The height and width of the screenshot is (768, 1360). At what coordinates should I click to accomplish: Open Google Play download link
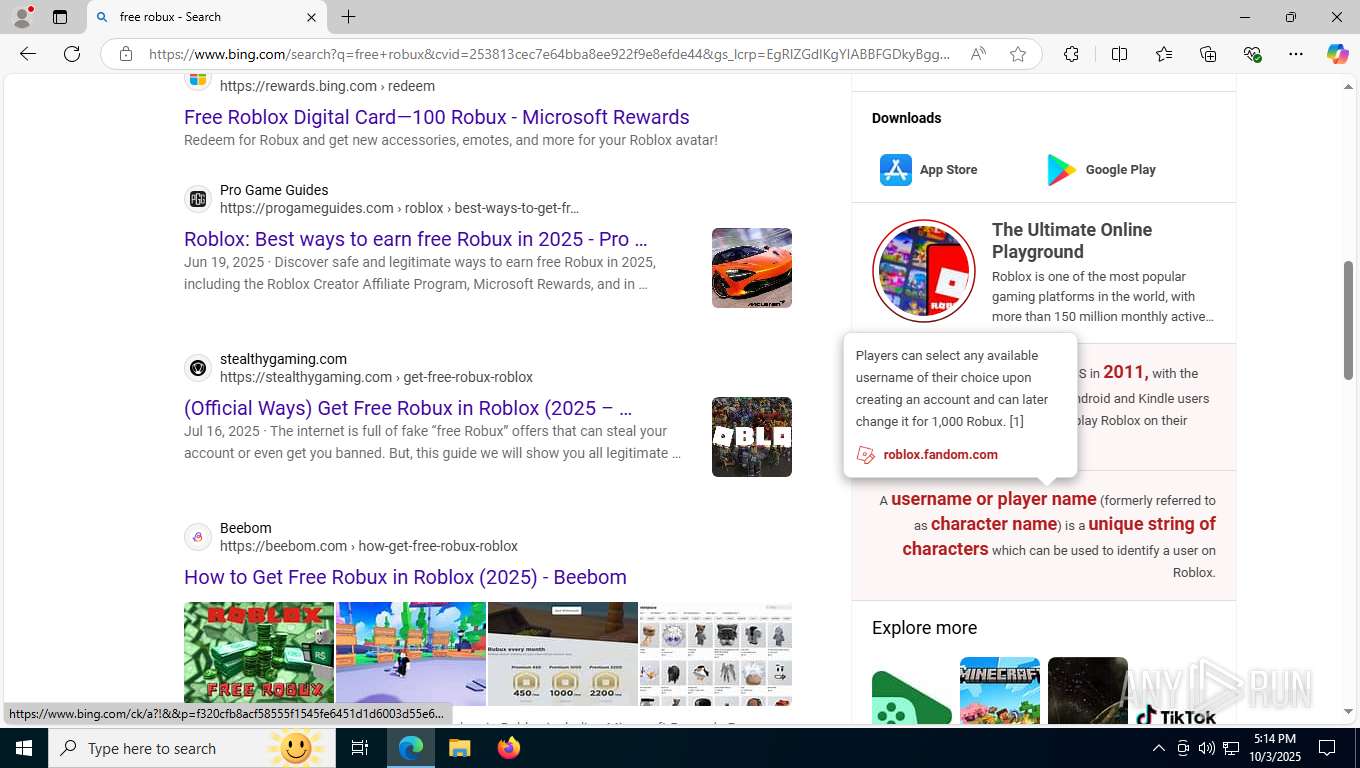(x=1101, y=170)
